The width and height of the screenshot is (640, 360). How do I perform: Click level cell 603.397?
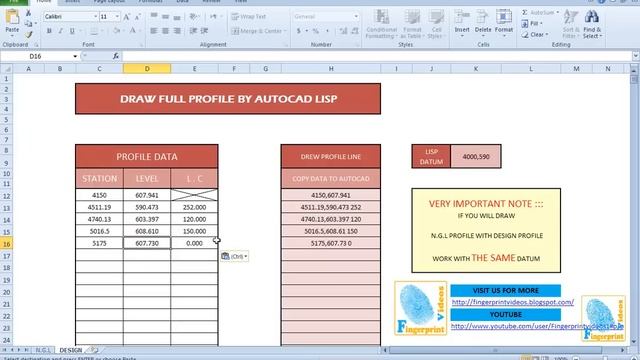coord(147,219)
